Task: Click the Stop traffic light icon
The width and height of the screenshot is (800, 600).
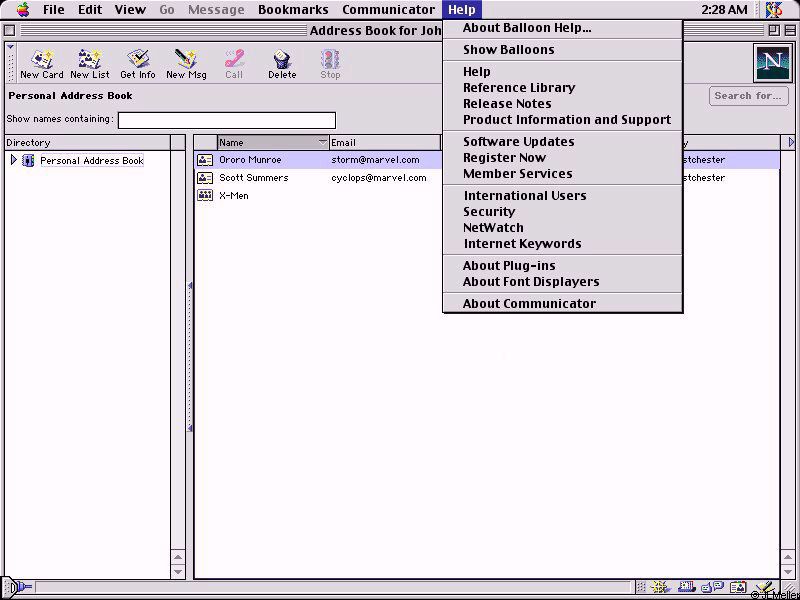Action: pyautogui.click(x=330, y=64)
